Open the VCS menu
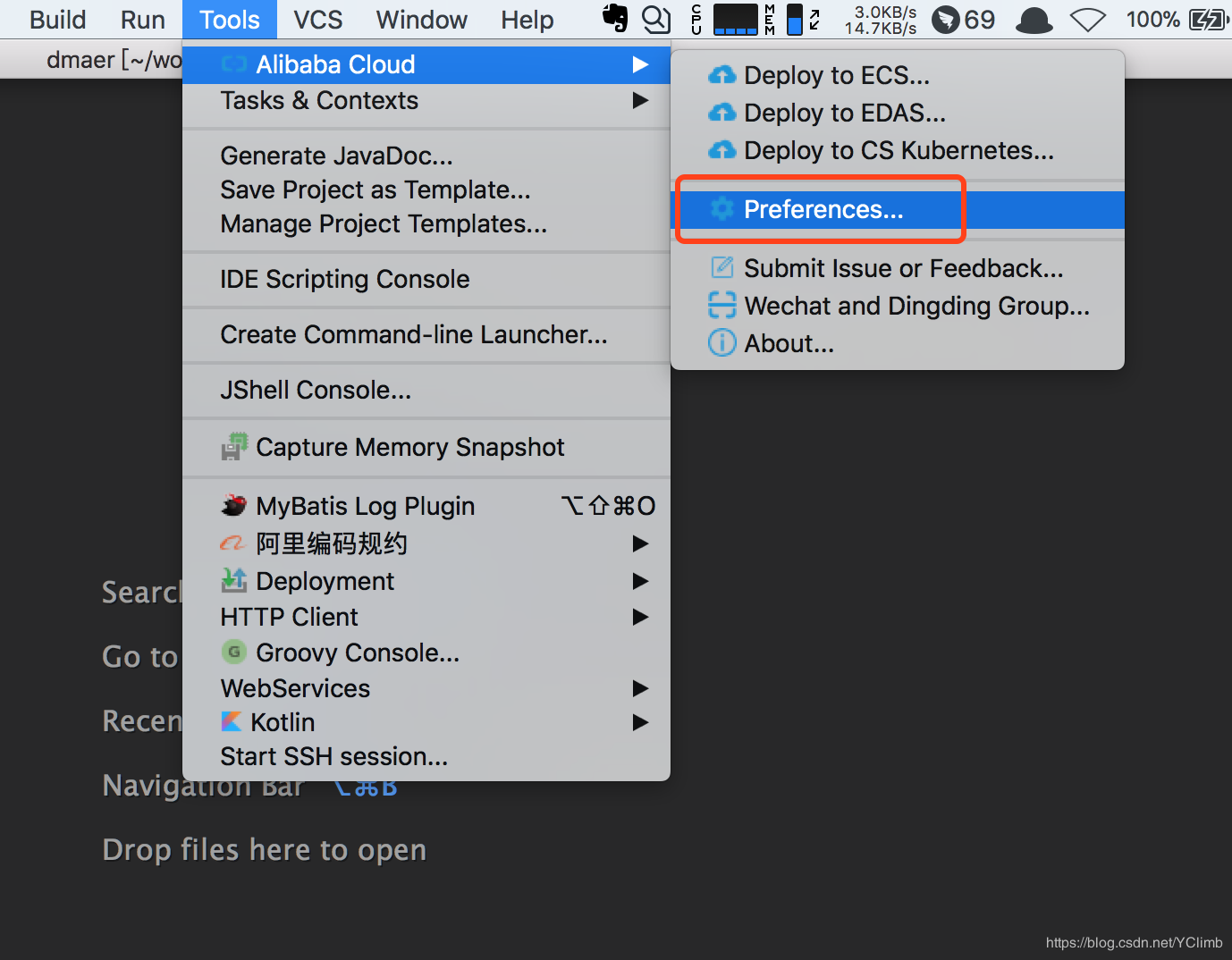 point(317,20)
